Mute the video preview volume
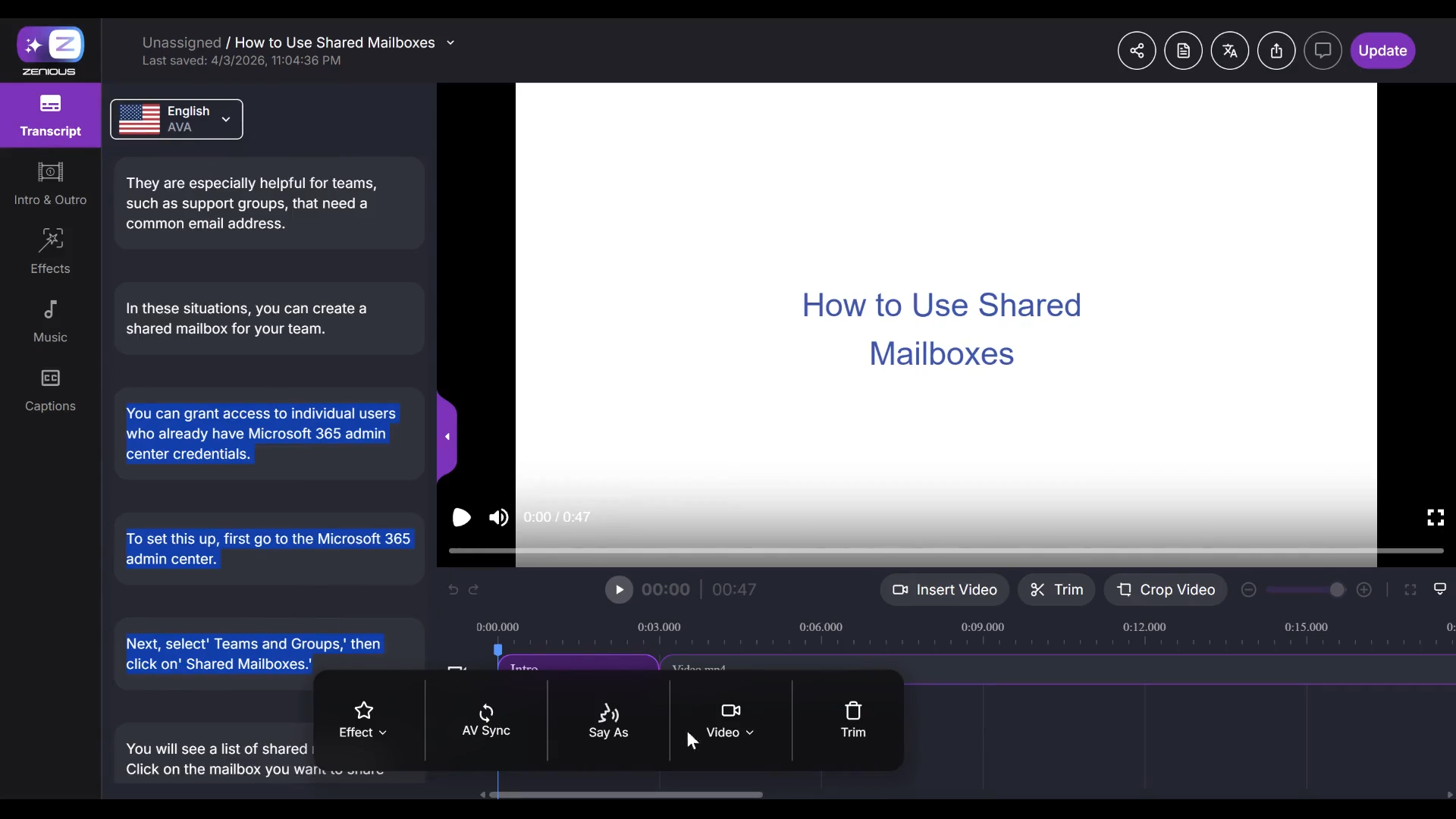Screen dimensions: 1456x819 pos(498,517)
